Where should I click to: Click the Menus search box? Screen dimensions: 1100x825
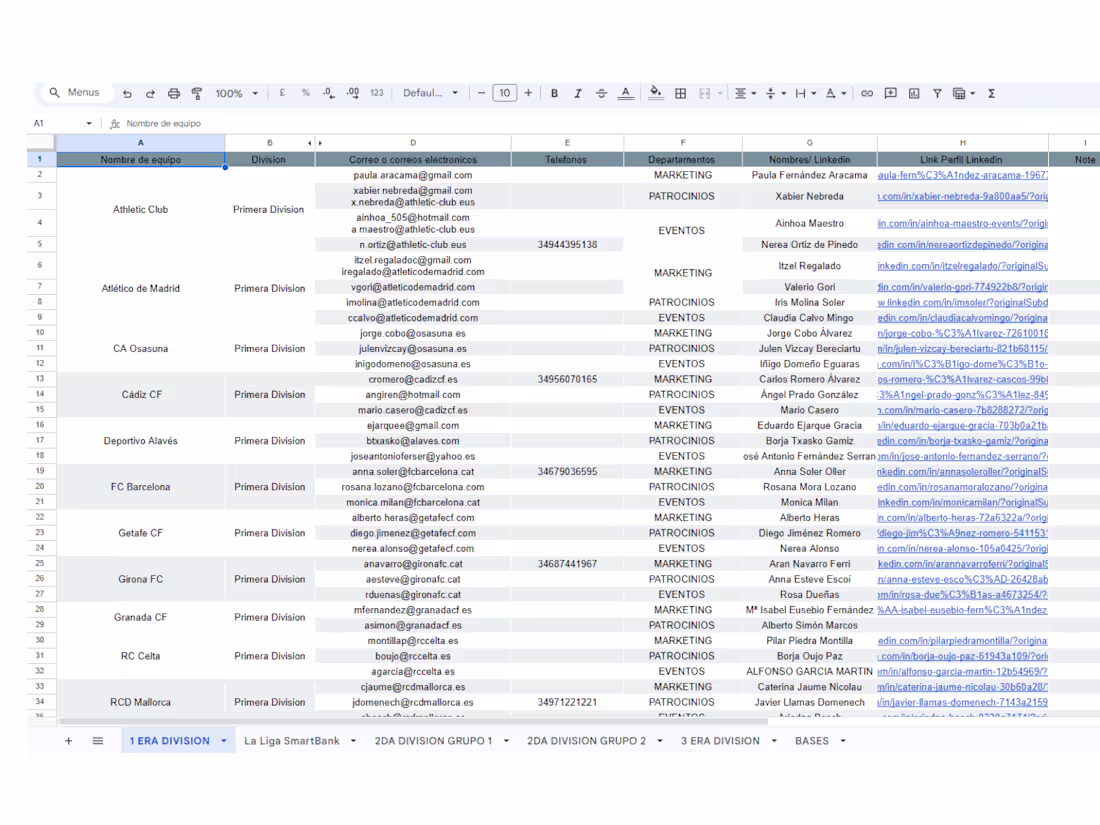74,93
